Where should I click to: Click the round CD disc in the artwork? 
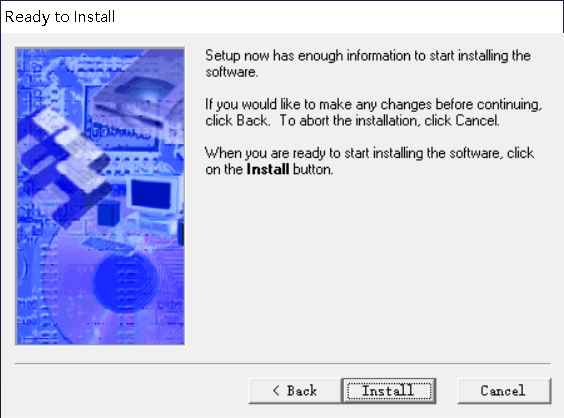(x=125, y=283)
